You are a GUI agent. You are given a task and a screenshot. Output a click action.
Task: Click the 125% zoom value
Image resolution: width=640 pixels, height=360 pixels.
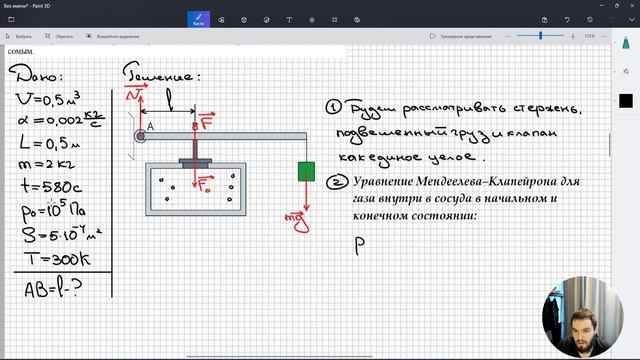pos(589,36)
